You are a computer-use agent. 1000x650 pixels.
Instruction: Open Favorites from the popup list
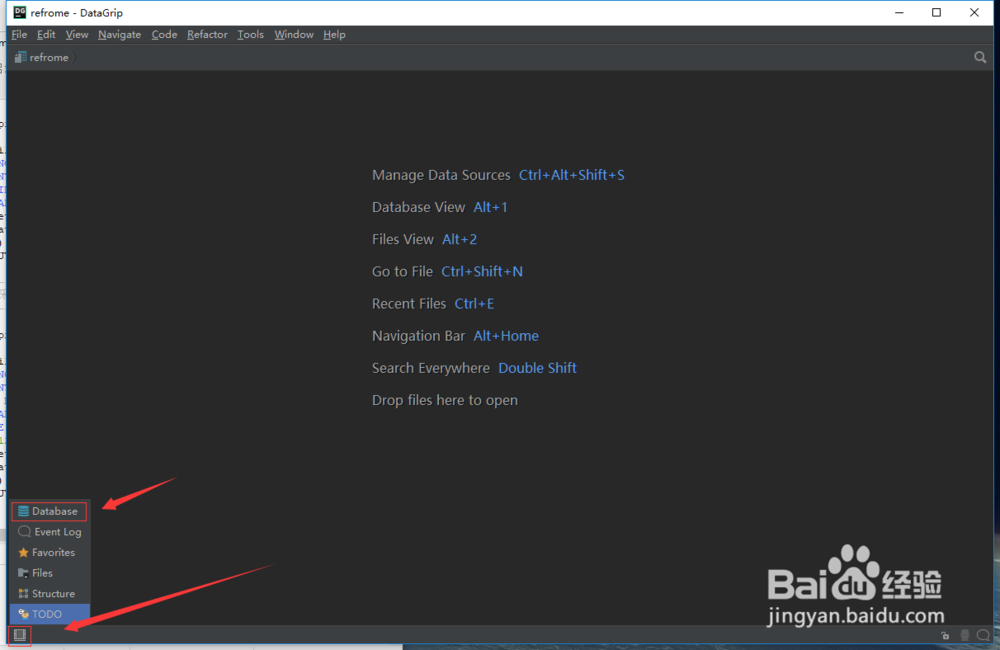[49, 552]
